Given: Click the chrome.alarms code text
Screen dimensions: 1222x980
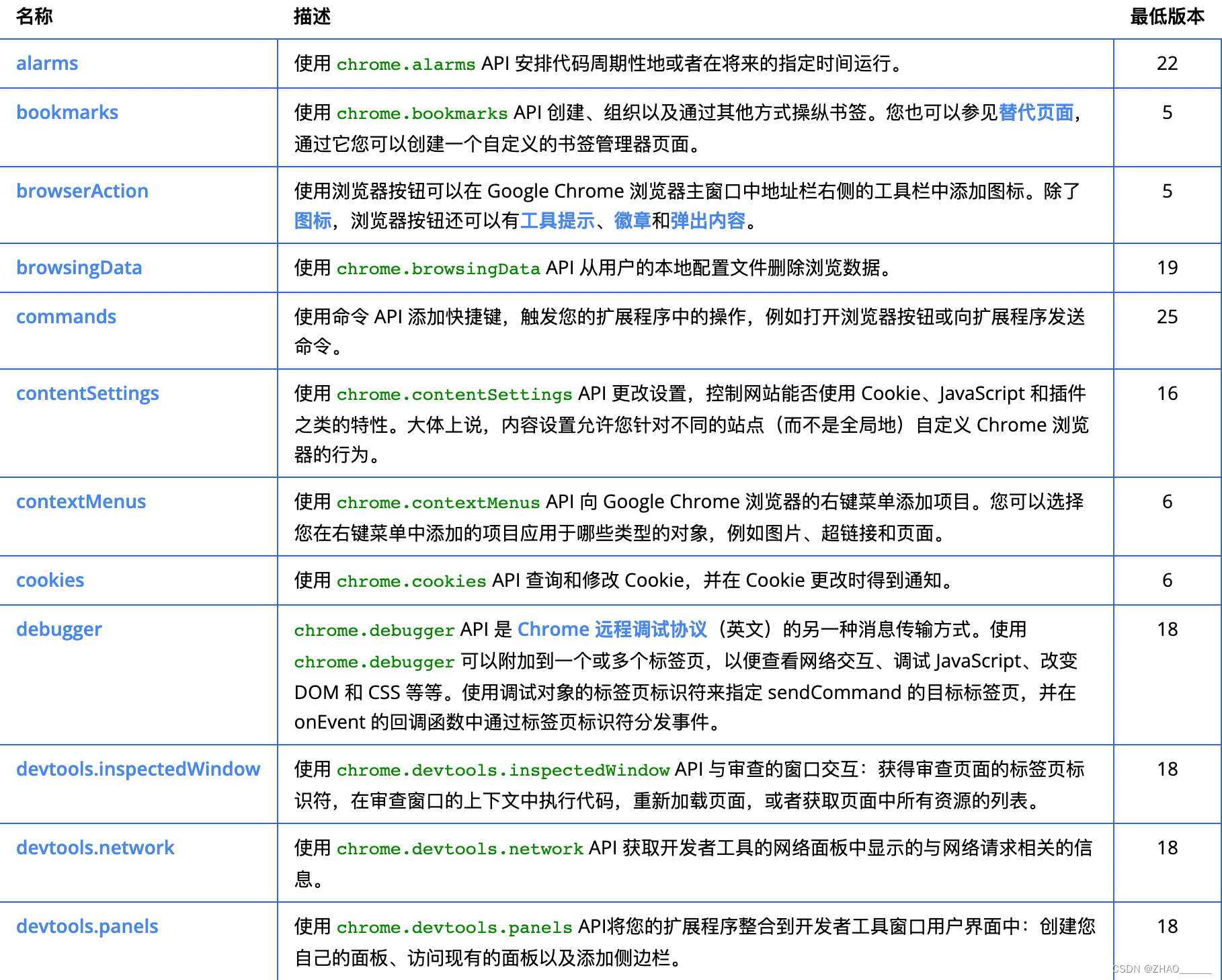Looking at the screenshot, I should (x=406, y=65).
